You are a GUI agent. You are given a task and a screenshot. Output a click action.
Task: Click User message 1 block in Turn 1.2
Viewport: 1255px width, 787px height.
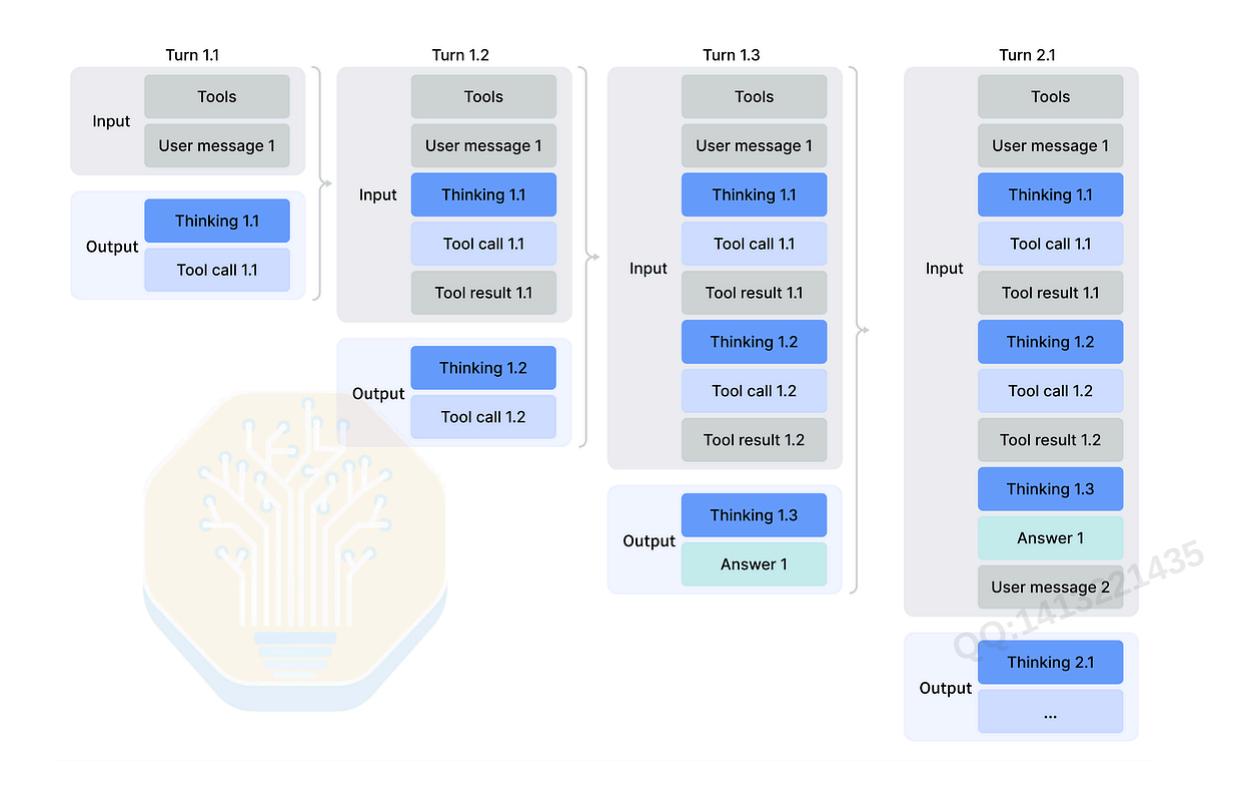pos(483,146)
